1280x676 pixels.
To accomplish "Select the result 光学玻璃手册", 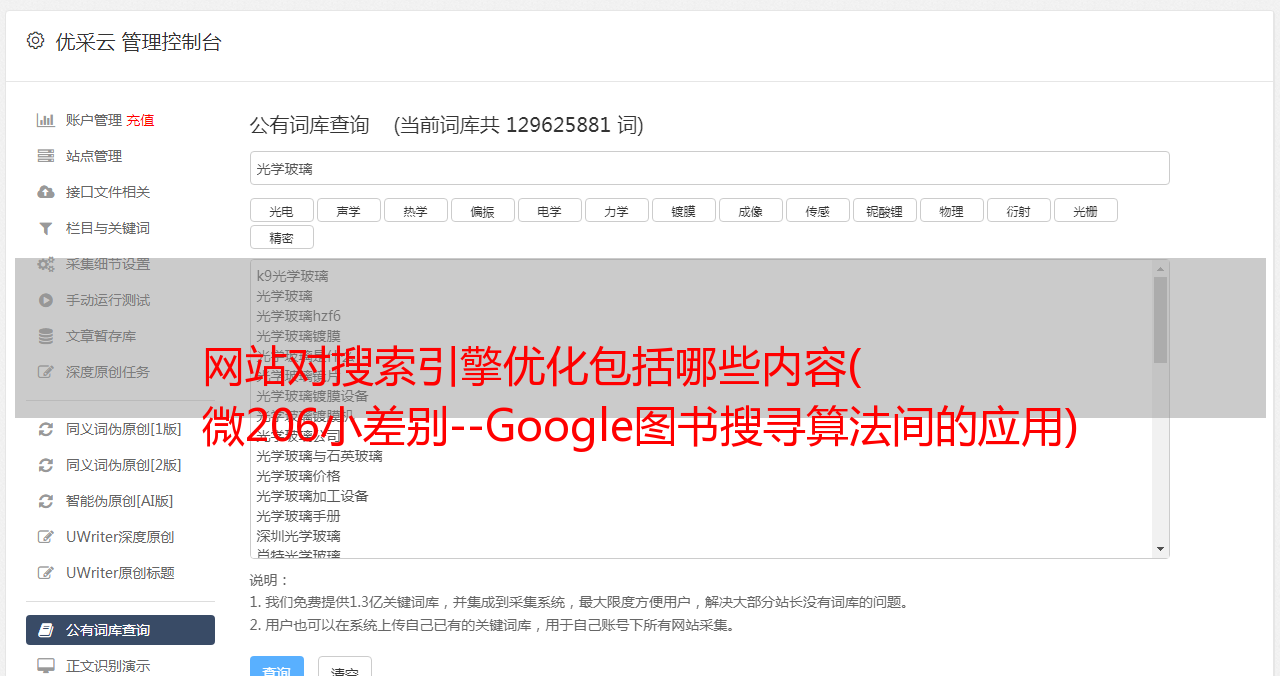I will pos(298,516).
